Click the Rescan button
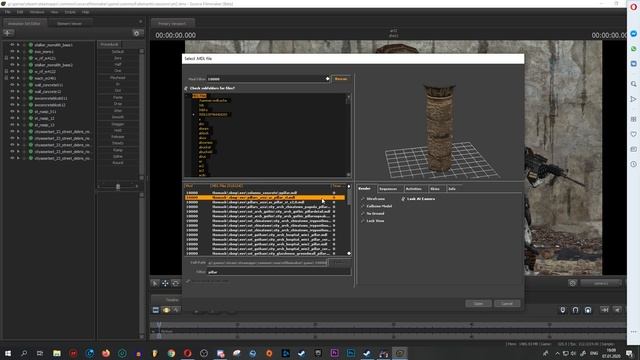Image resolution: width=640 pixels, height=360 pixels. point(341,79)
